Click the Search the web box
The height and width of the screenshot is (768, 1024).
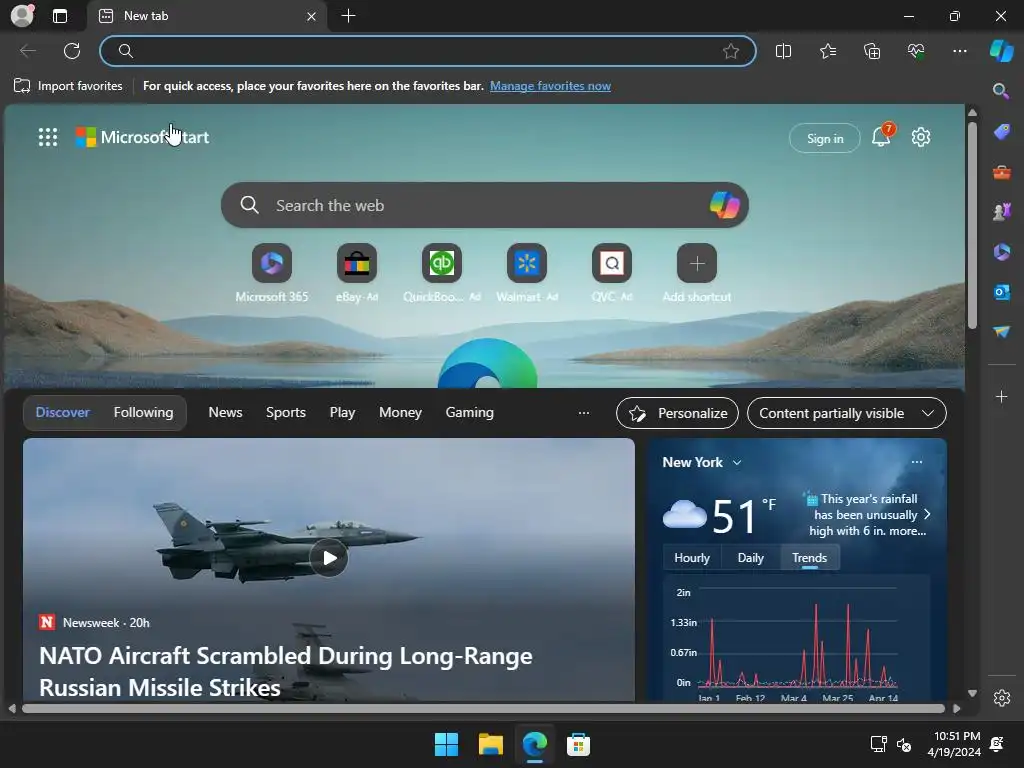(x=485, y=205)
